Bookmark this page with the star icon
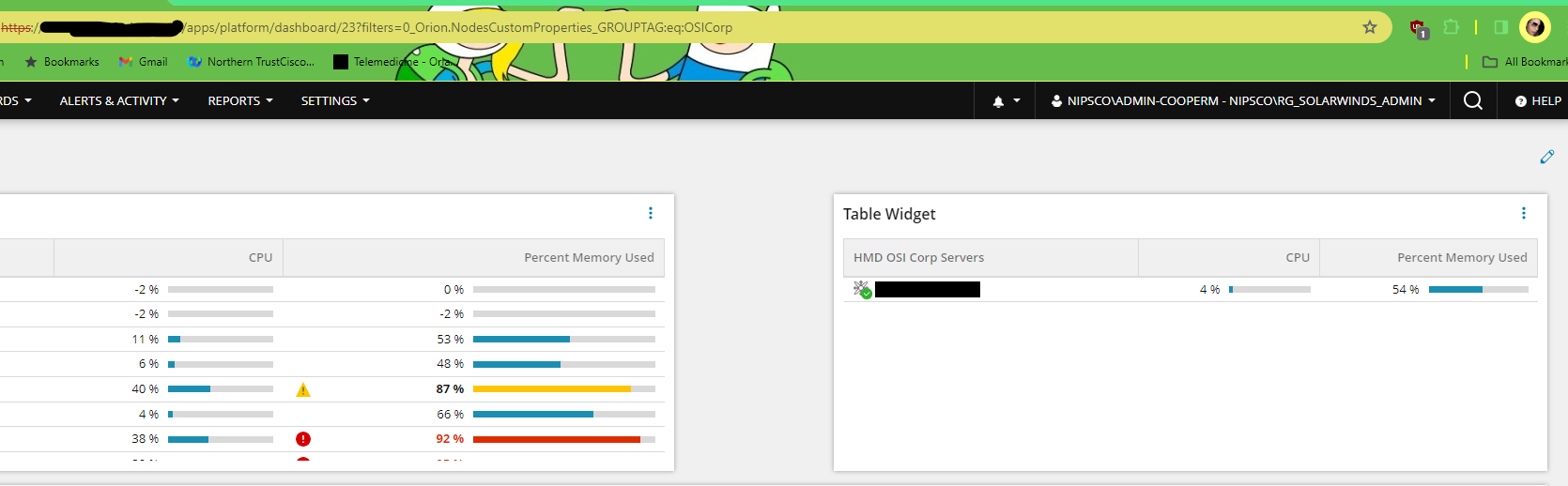The width and height of the screenshot is (1568, 486). (x=1370, y=27)
